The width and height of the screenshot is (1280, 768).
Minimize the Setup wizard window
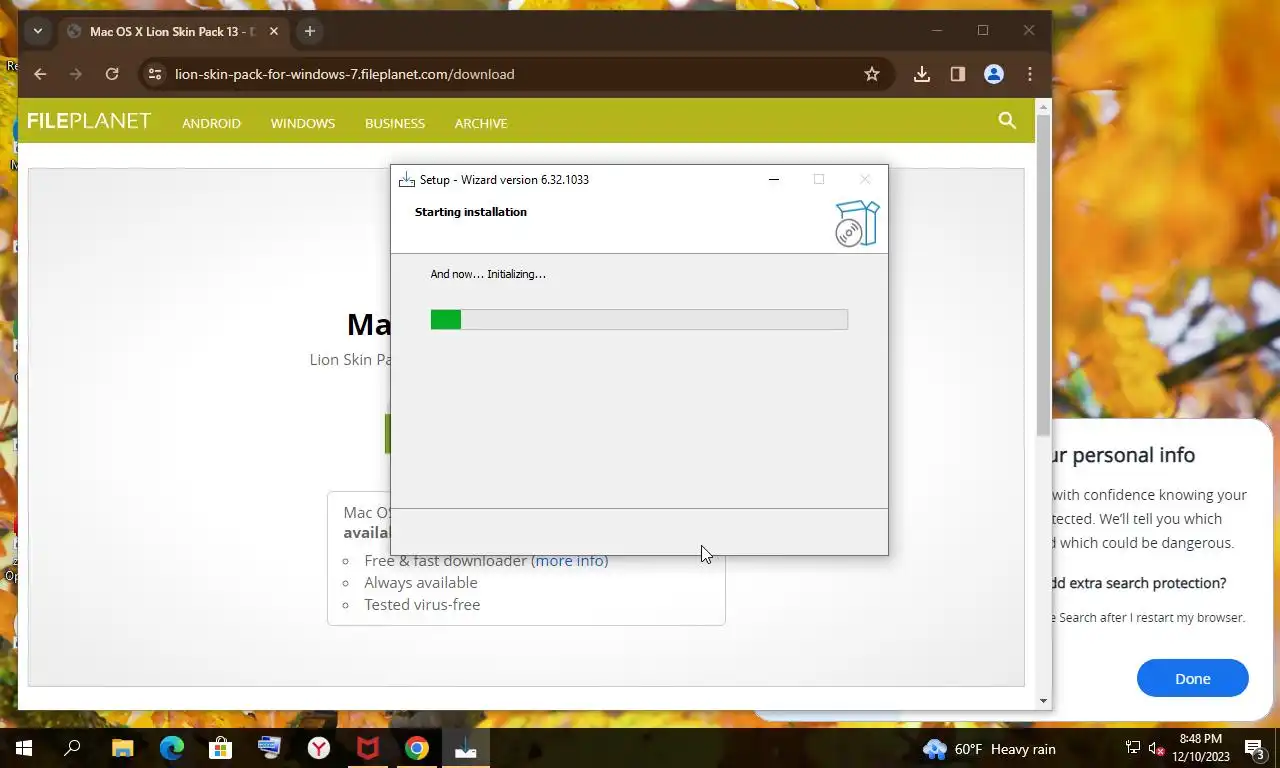coord(773,180)
